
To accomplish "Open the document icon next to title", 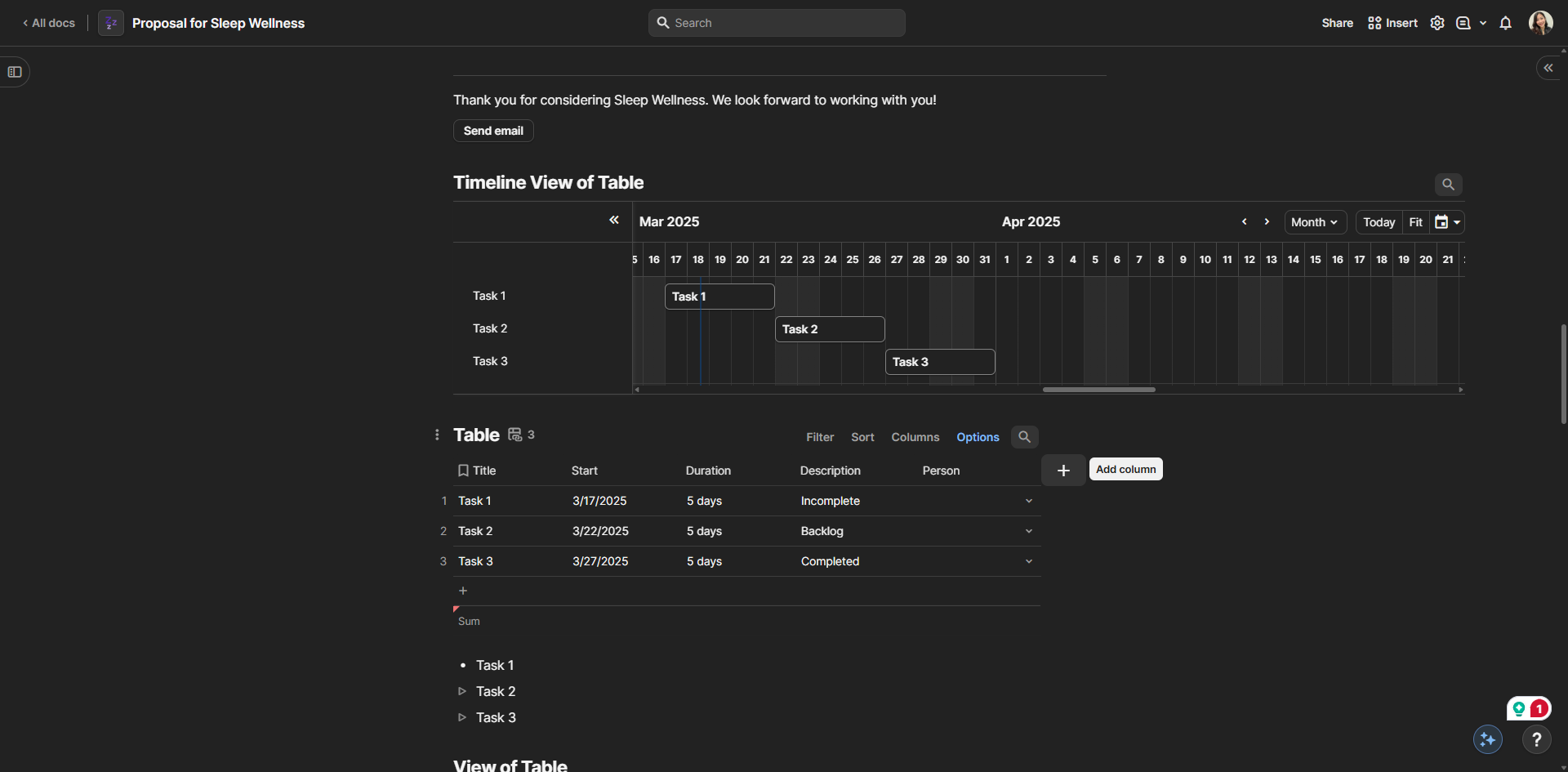I will tap(111, 23).
